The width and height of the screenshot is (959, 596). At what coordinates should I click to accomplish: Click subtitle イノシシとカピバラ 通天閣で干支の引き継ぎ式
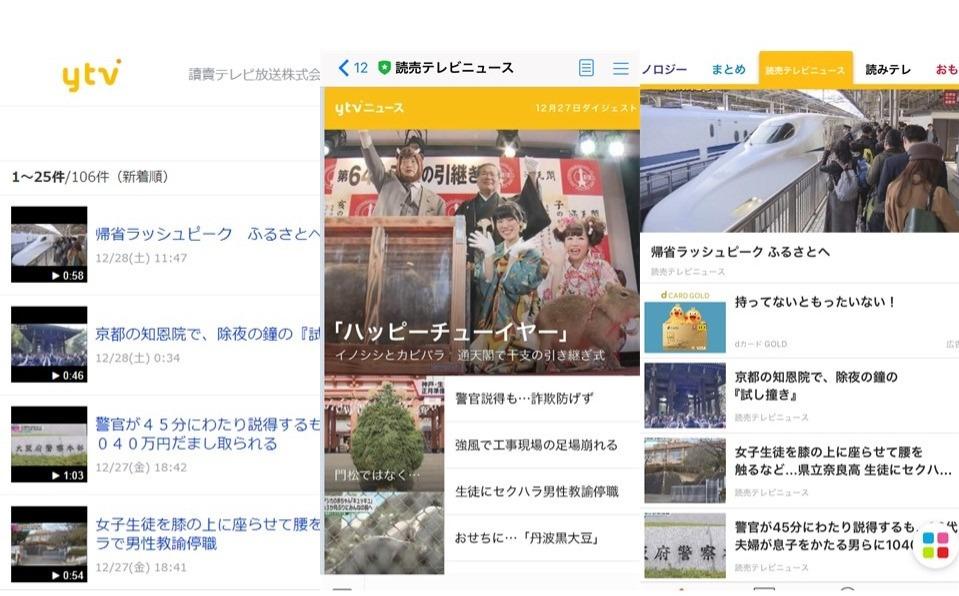(470, 355)
